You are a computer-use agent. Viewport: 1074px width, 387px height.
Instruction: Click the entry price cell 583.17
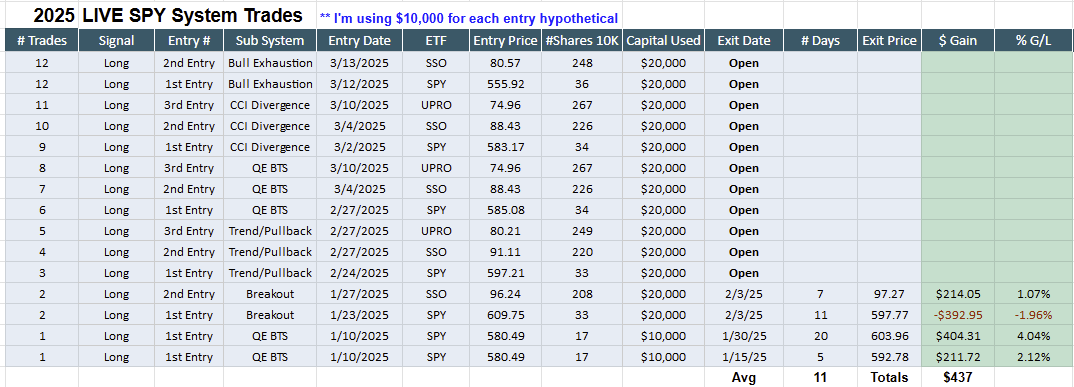pyautogui.click(x=505, y=147)
